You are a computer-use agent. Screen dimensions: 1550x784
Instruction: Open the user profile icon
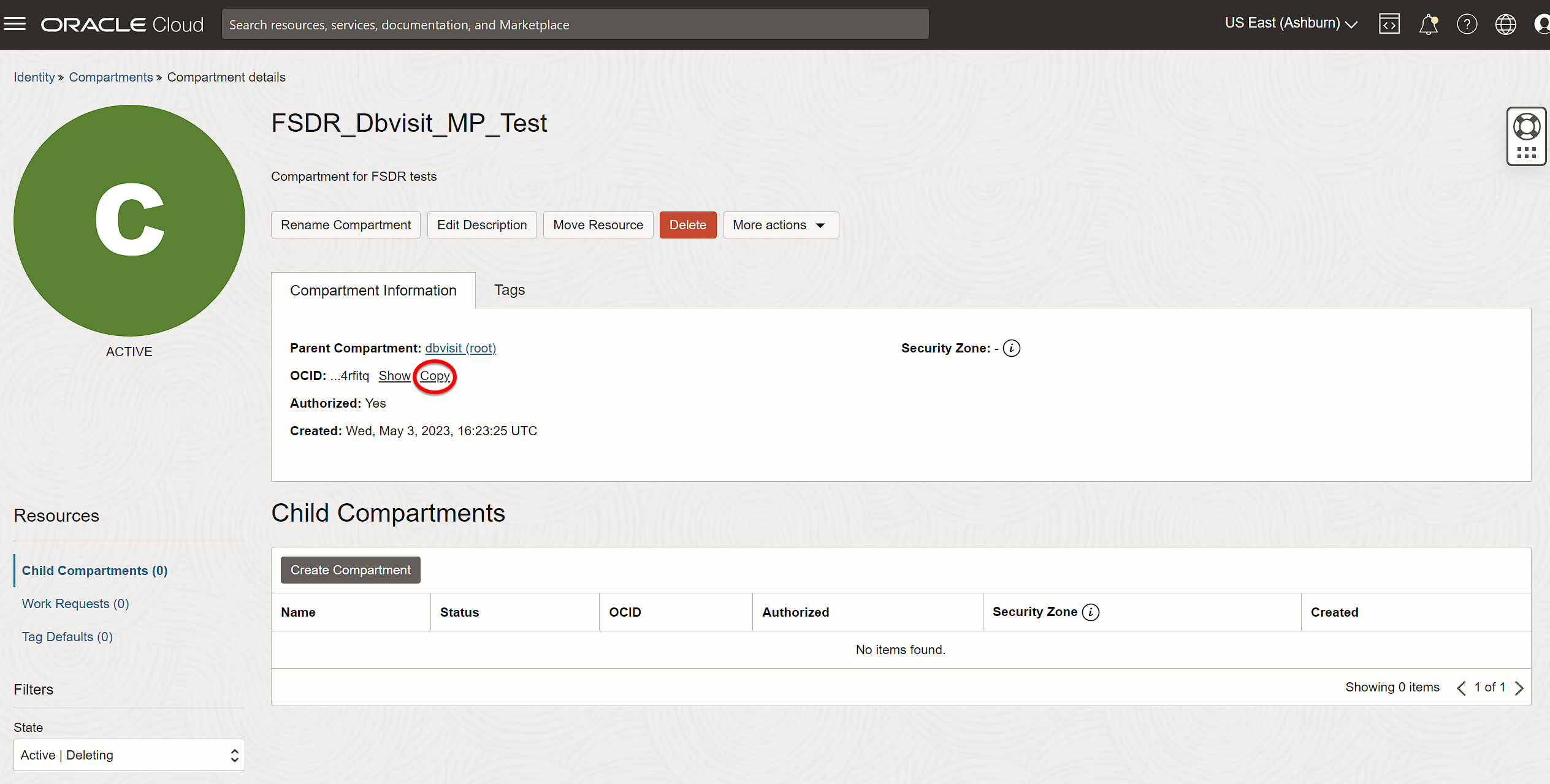[1542, 25]
